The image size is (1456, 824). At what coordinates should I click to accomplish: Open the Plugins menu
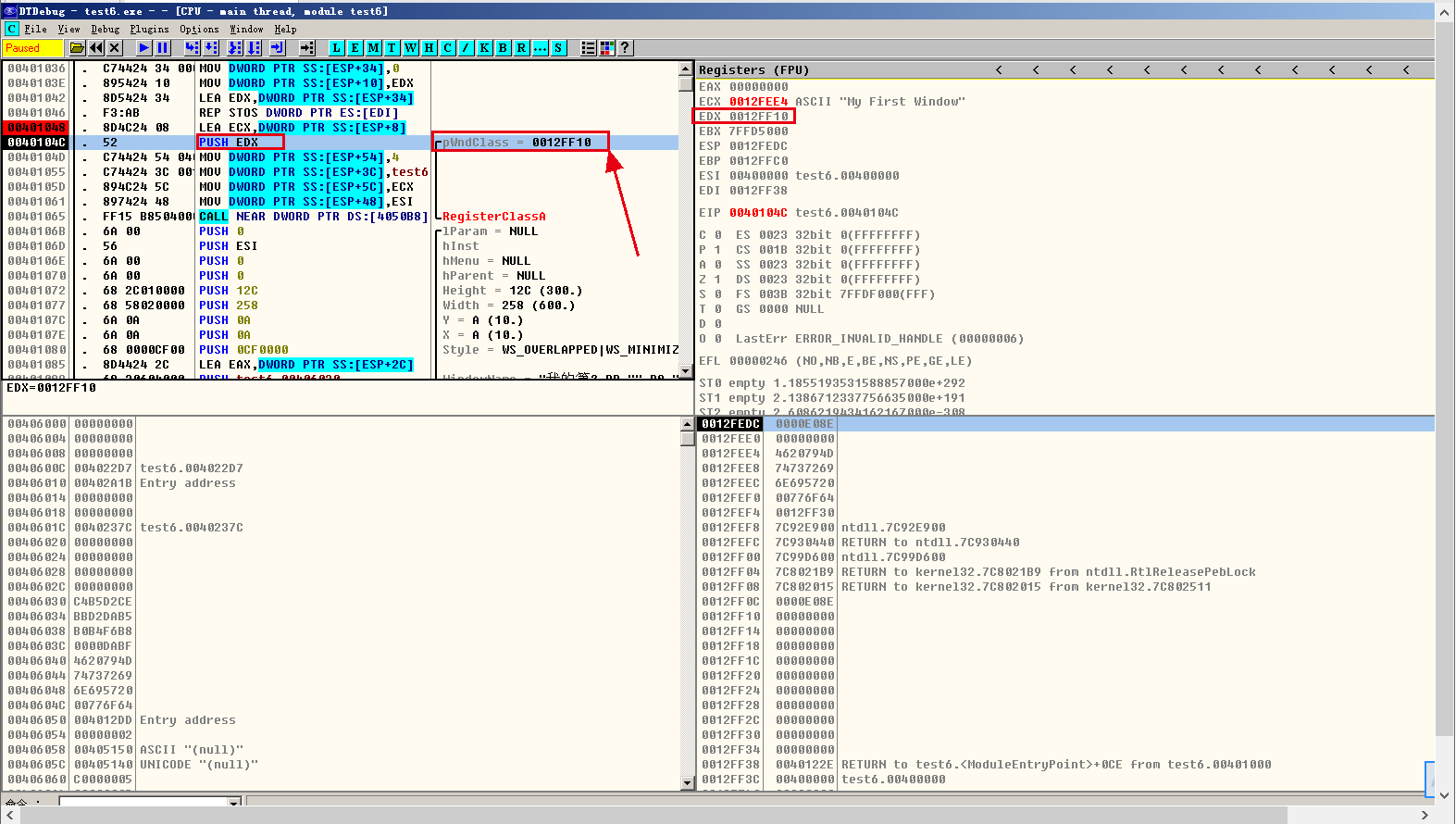pos(150,29)
